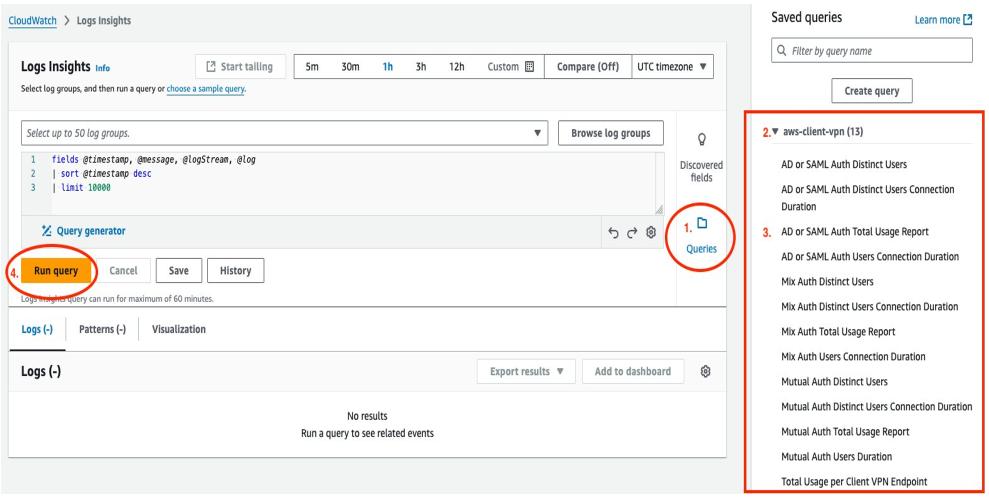Click the redo arrow in query editor
This screenshot has height=499, width=989.
click(631, 232)
